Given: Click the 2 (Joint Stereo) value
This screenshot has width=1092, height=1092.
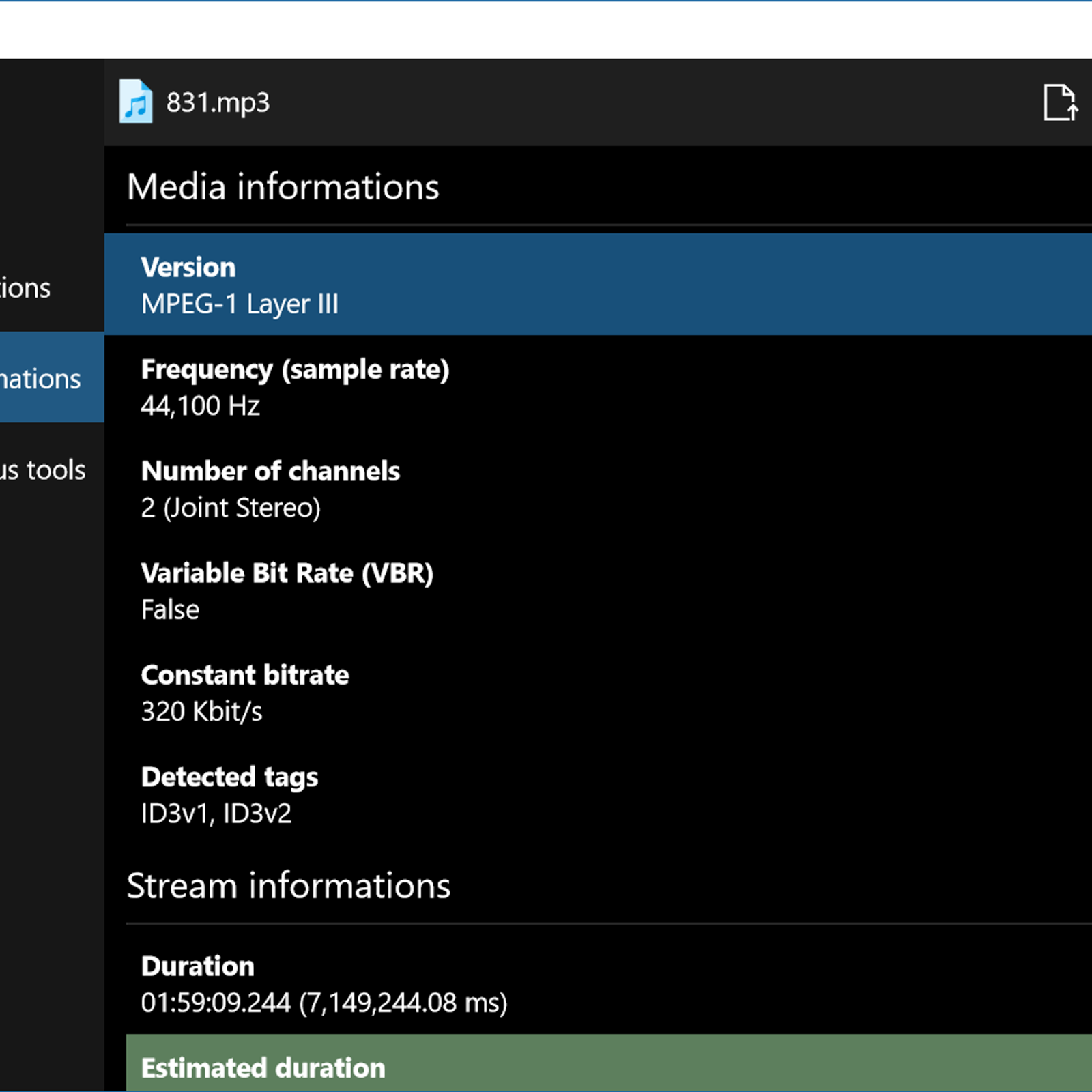Looking at the screenshot, I should click(x=231, y=508).
